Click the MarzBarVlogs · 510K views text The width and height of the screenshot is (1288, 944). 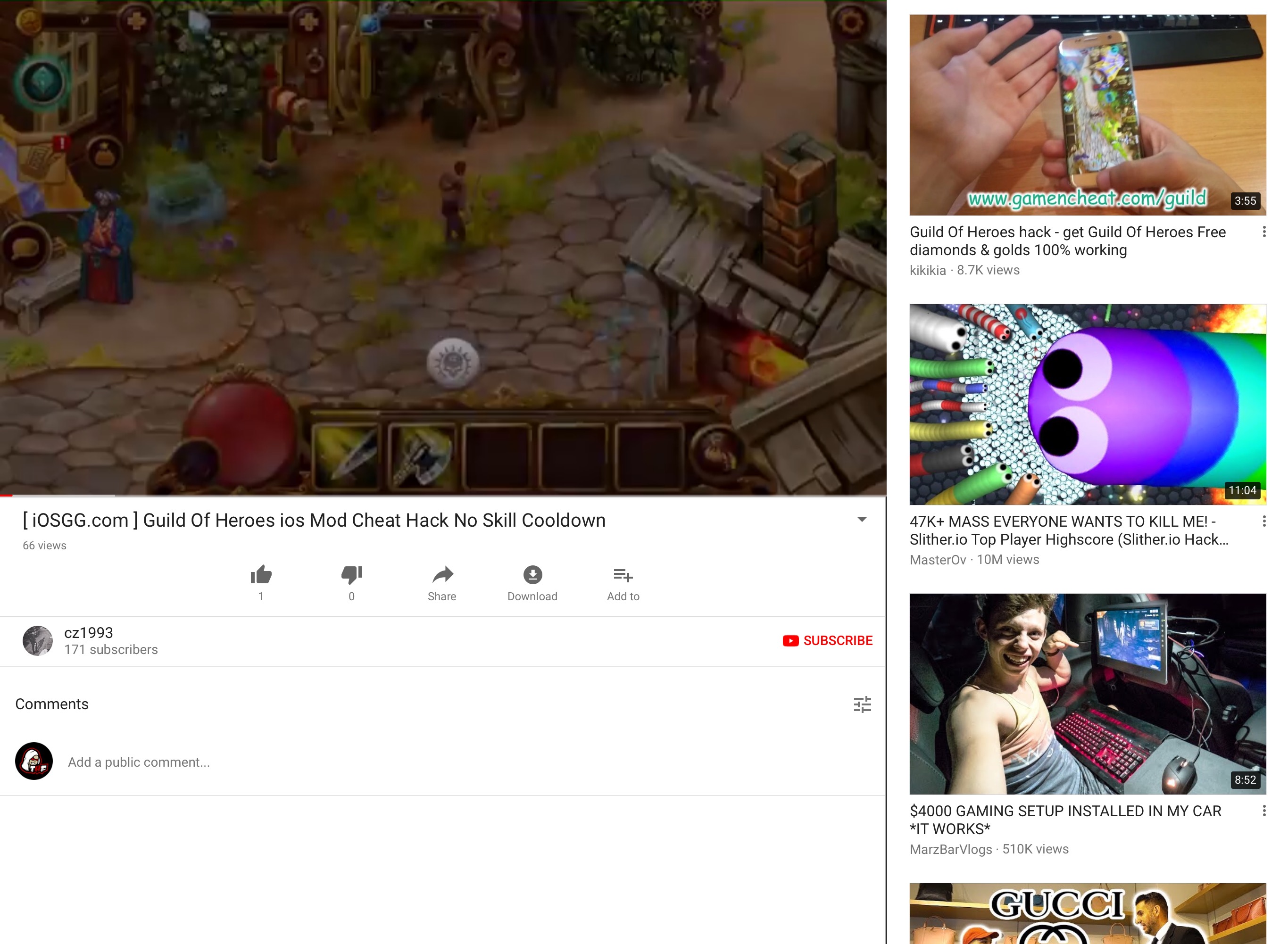[989, 849]
